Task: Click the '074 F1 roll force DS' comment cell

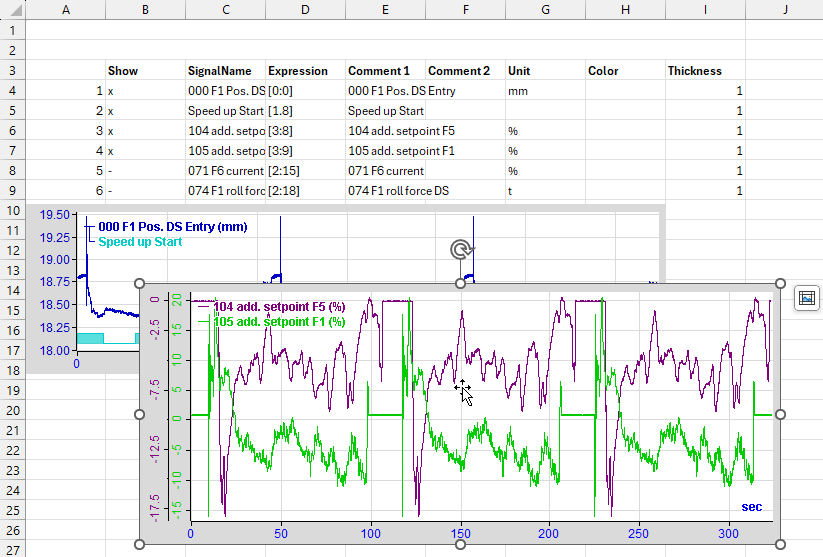Action: click(385, 191)
